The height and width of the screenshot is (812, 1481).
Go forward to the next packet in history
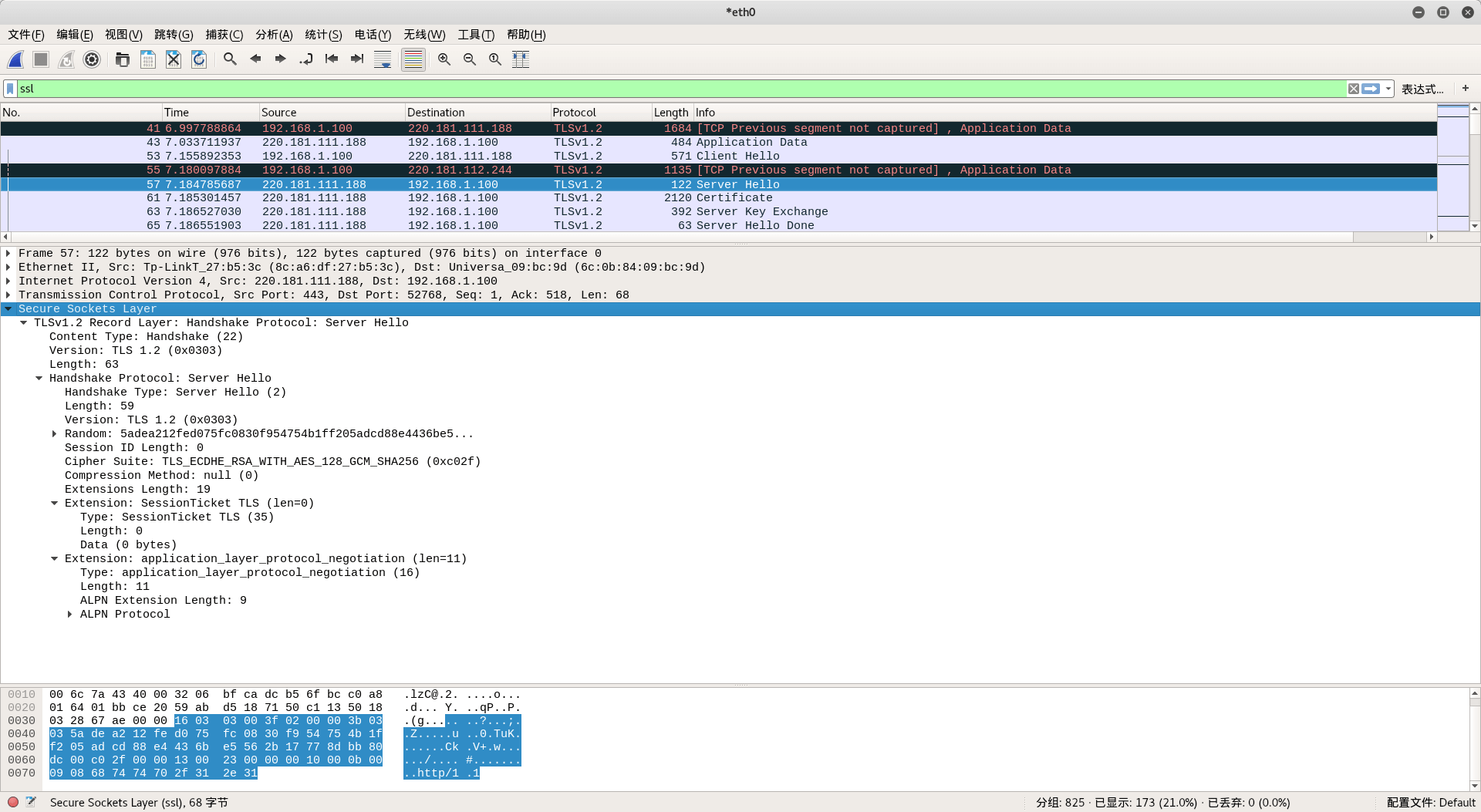(x=281, y=59)
